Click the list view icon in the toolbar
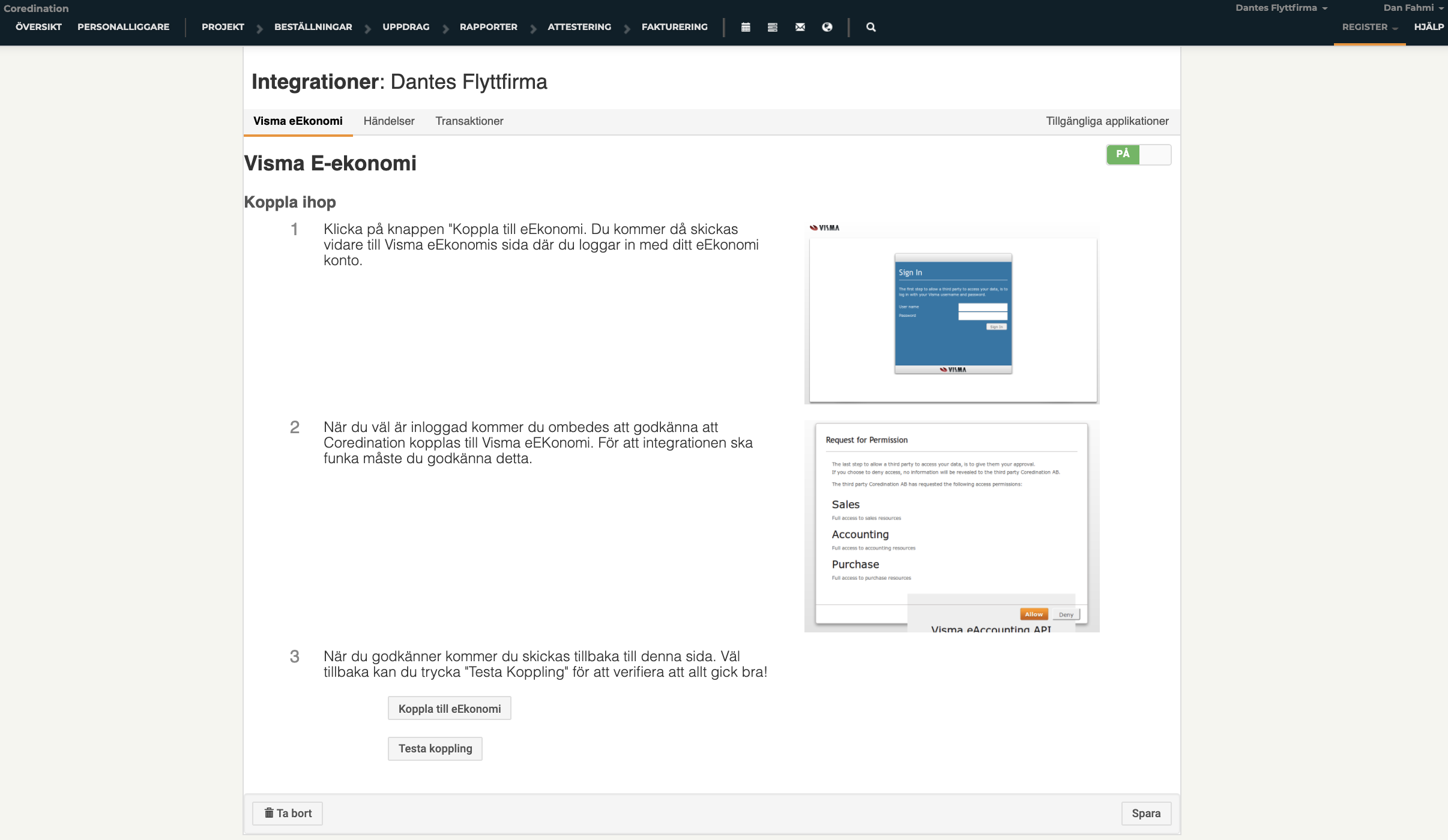1448x840 pixels. click(x=773, y=27)
